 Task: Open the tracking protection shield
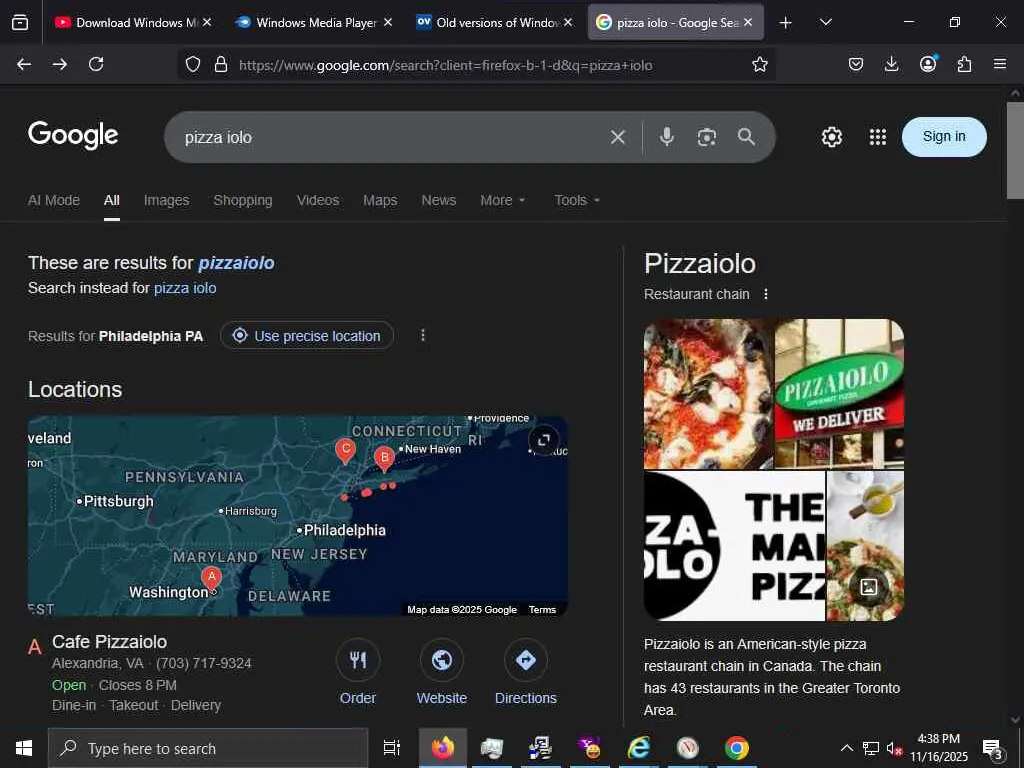[x=193, y=65]
